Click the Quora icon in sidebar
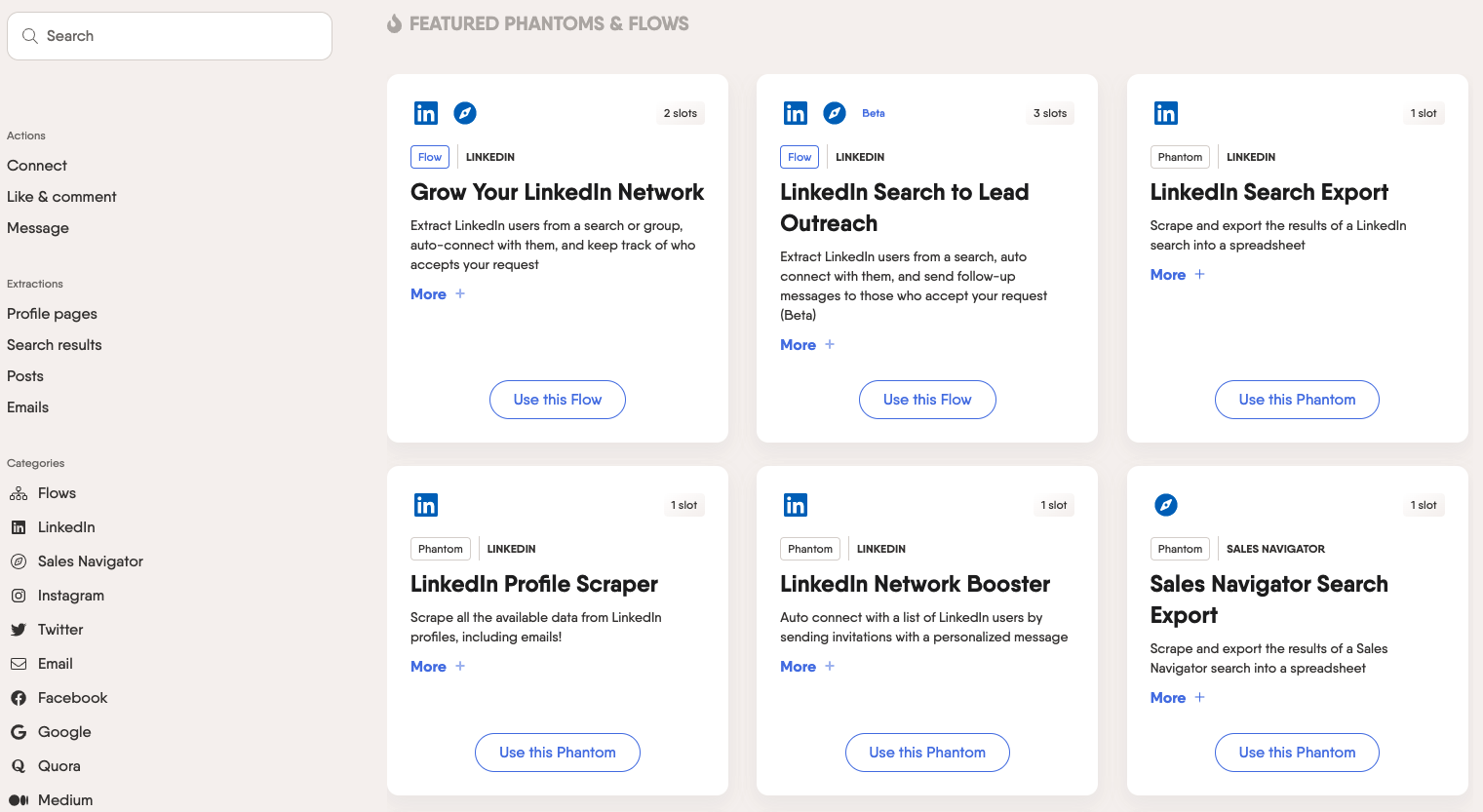This screenshot has width=1483, height=812. [19, 766]
